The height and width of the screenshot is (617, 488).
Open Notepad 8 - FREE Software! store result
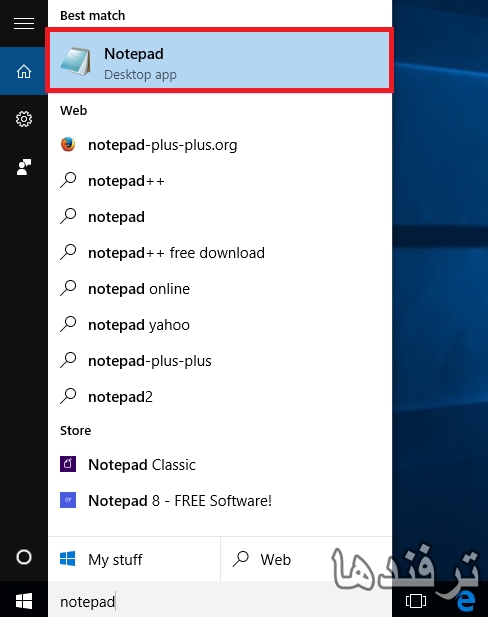(220, 501)
